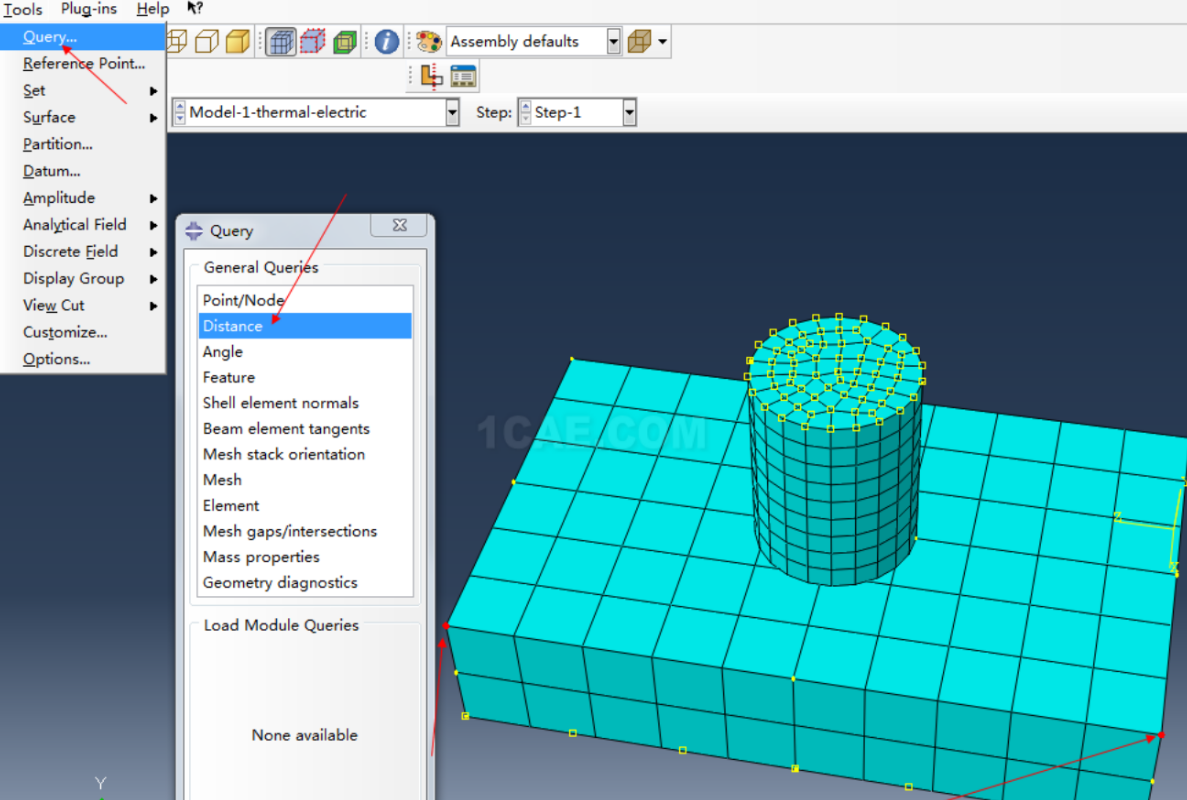The width and height of the screenshot is (1187, 800).
Task: Click the blue Query information icon
Action: coord(386,41)
